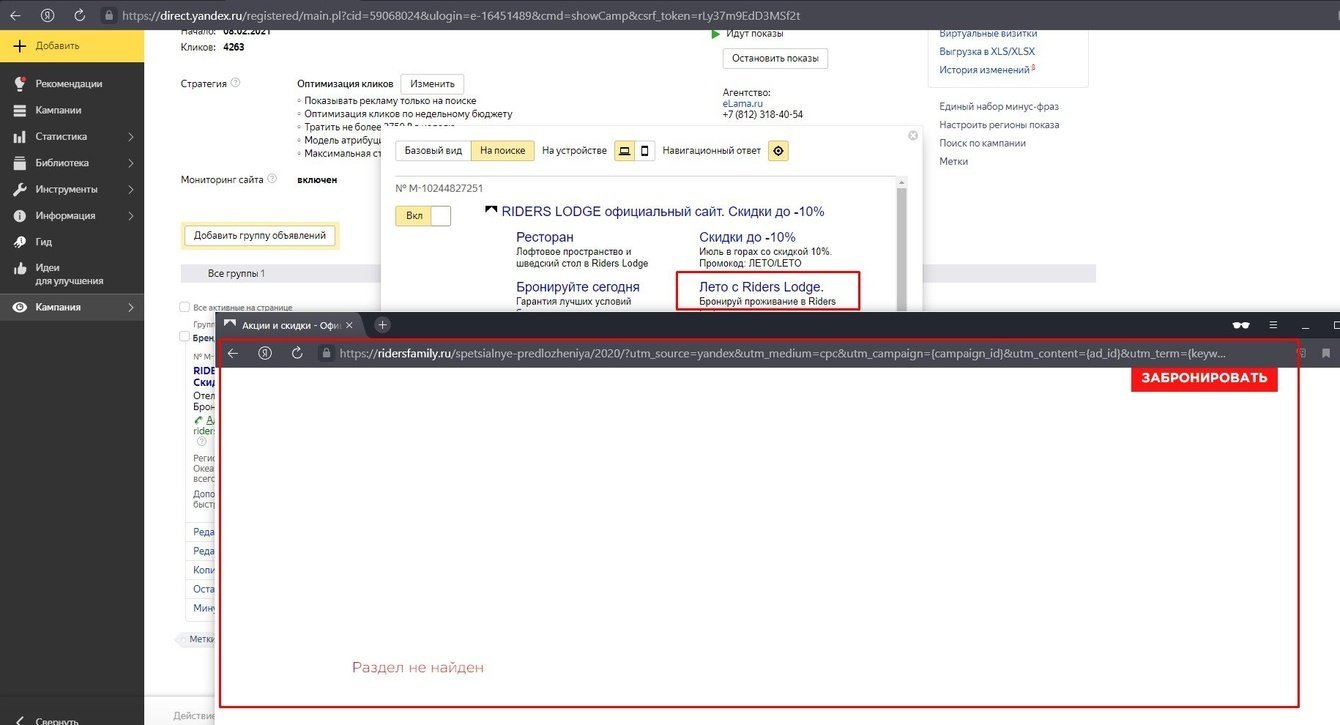Click the Инструменты wrench icon
The image size is (1340, 725).
[19, 189]
